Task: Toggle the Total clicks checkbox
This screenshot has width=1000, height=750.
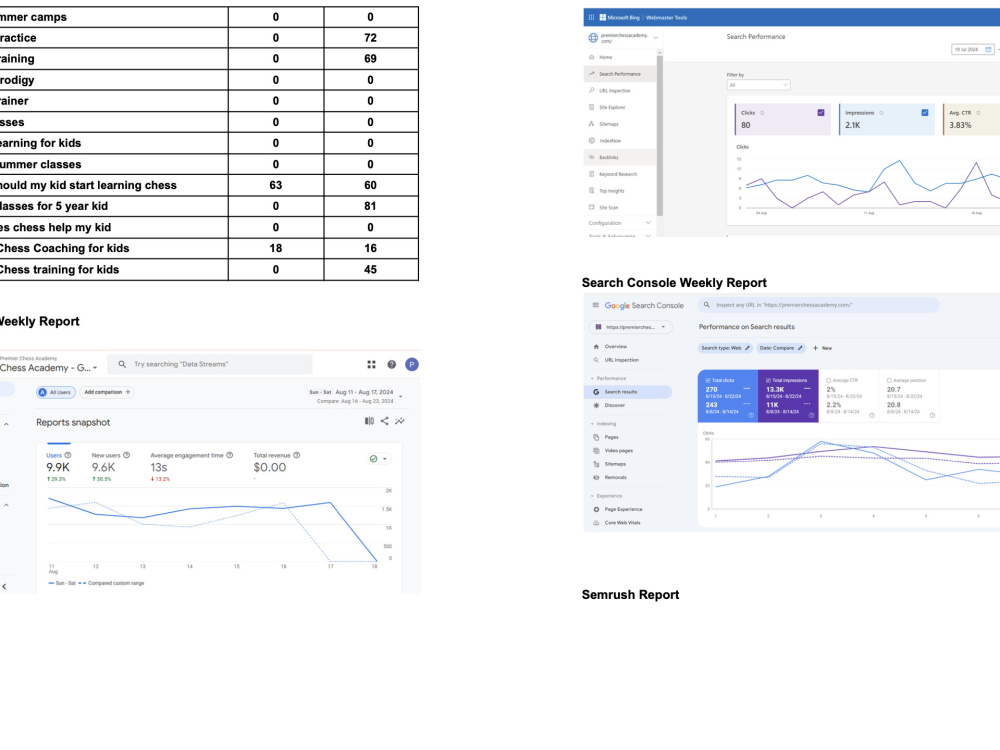Action: click(708, 381)
